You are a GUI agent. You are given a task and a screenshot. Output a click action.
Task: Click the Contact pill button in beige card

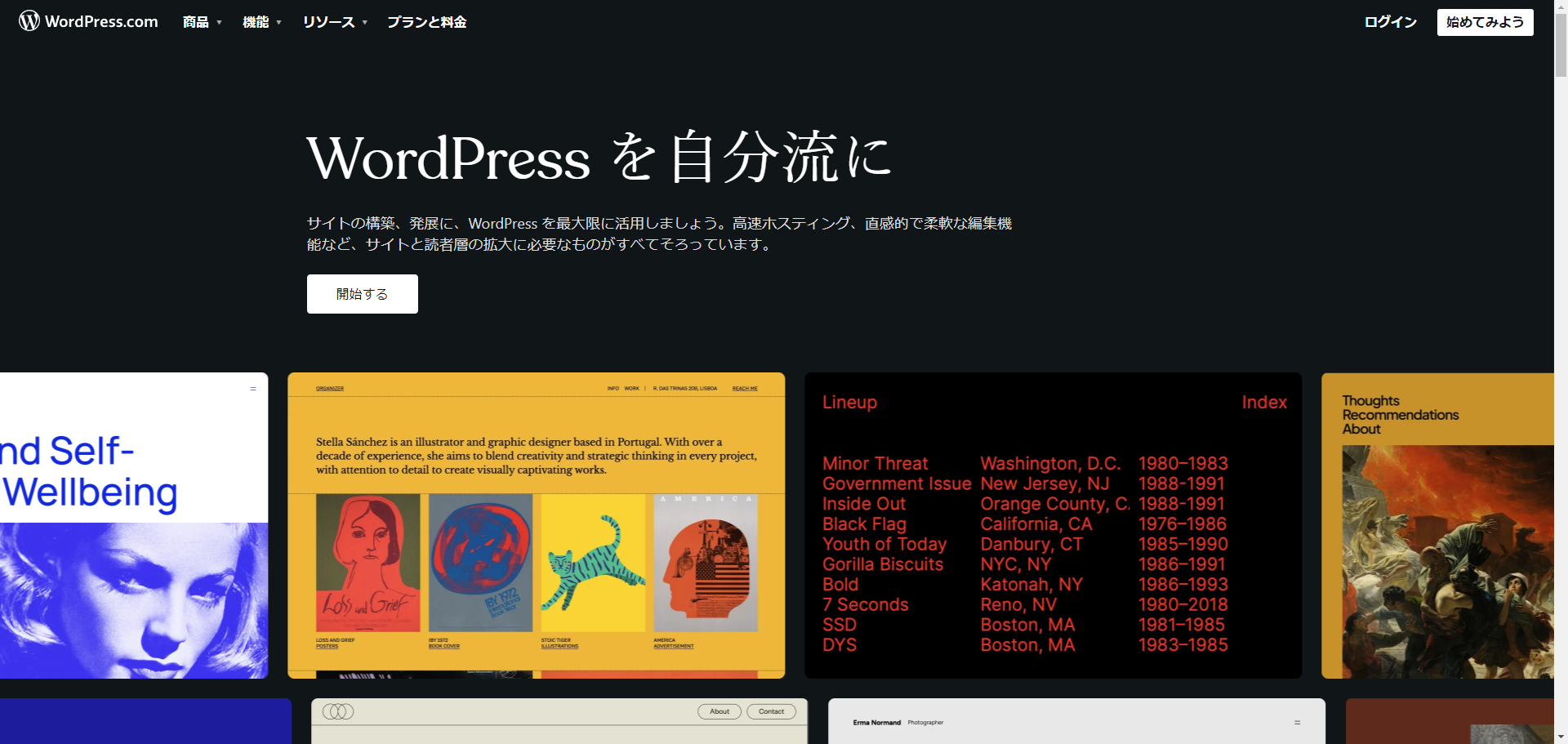(771, 711)
